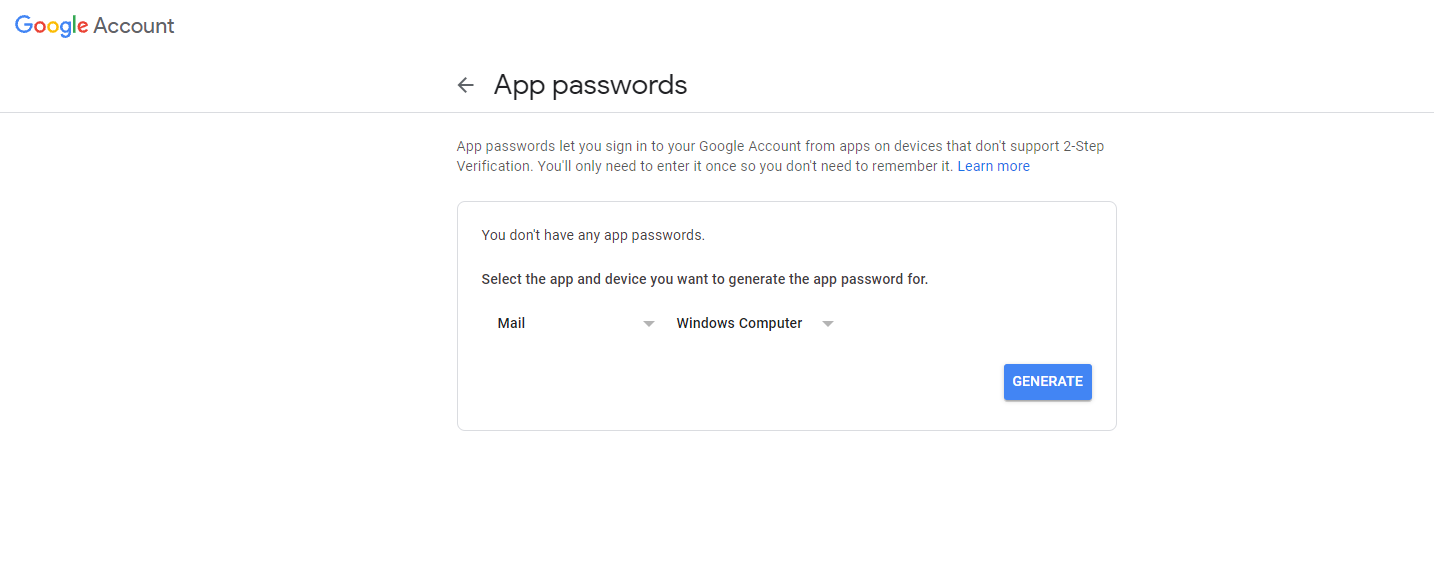Screen dimensions: 1434x566
Task: Open the app dropdown arrow beside Mail
Action: [649, 324]
